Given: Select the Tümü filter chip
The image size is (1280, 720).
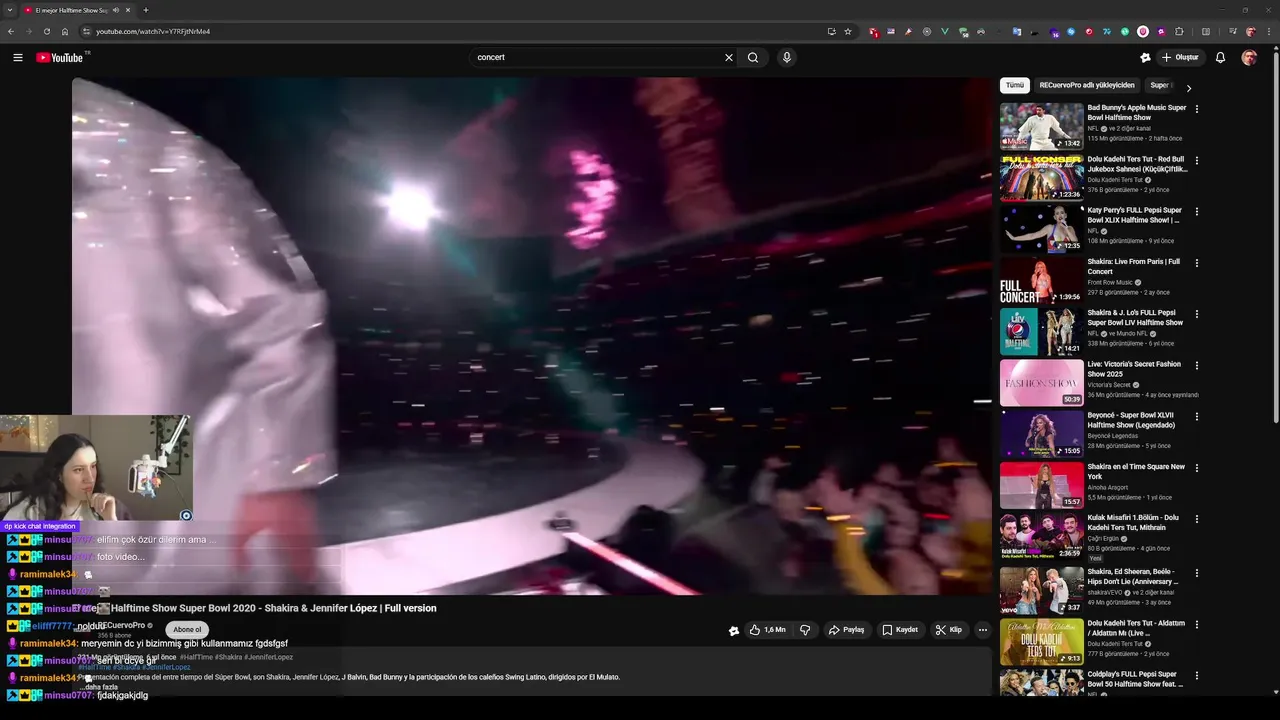Looking at the screenshot, I should [1015, 85].
